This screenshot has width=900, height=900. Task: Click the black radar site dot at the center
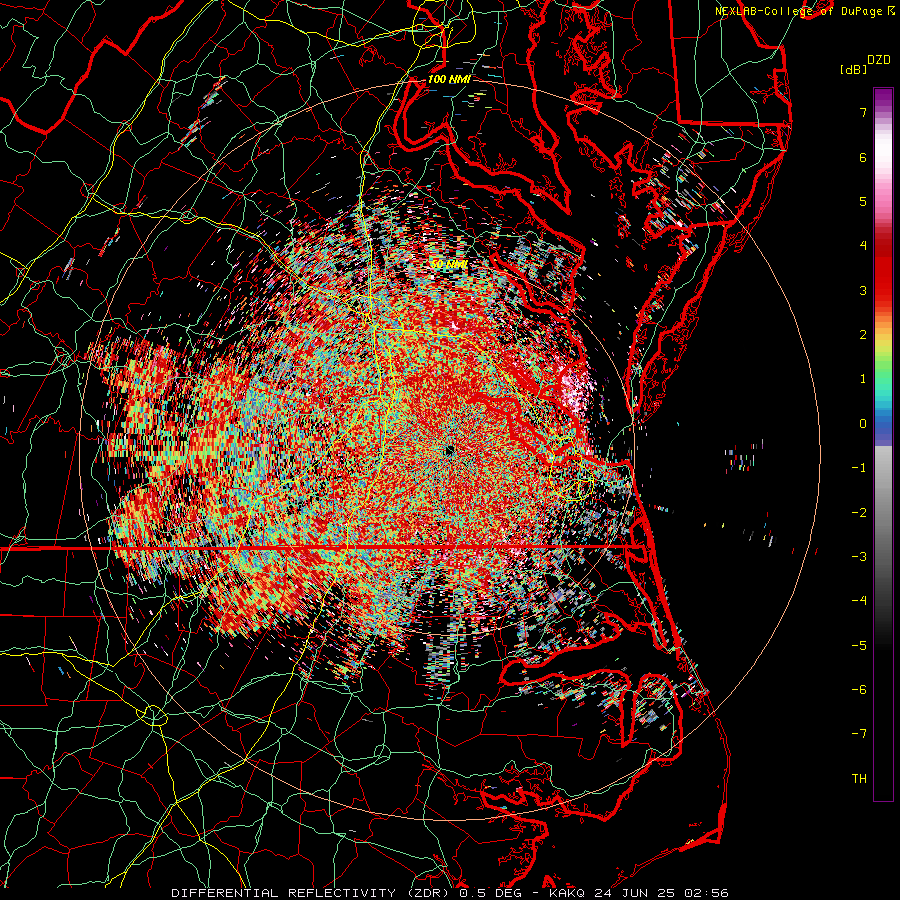[449, 451]
